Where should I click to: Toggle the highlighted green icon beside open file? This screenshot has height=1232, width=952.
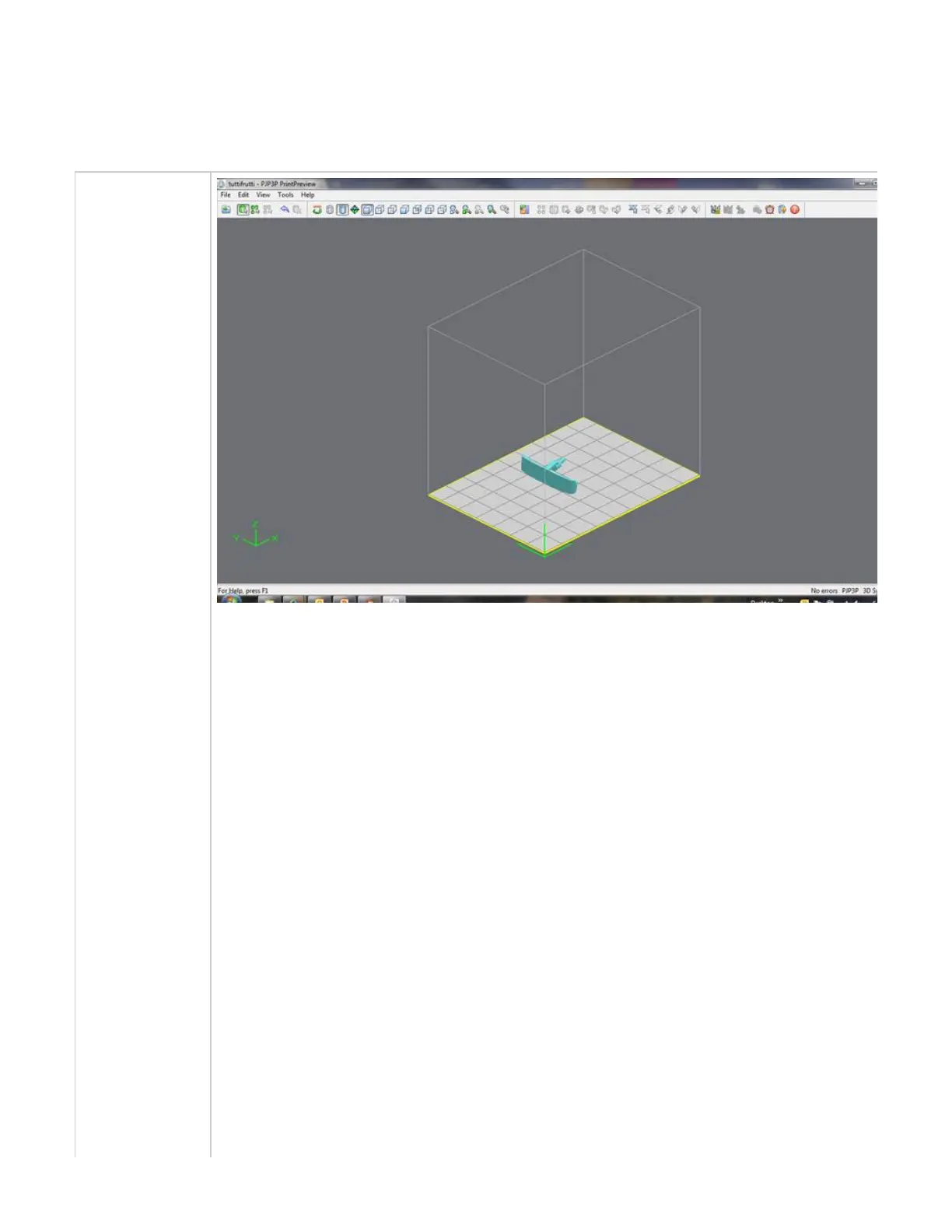pos(243,209)
